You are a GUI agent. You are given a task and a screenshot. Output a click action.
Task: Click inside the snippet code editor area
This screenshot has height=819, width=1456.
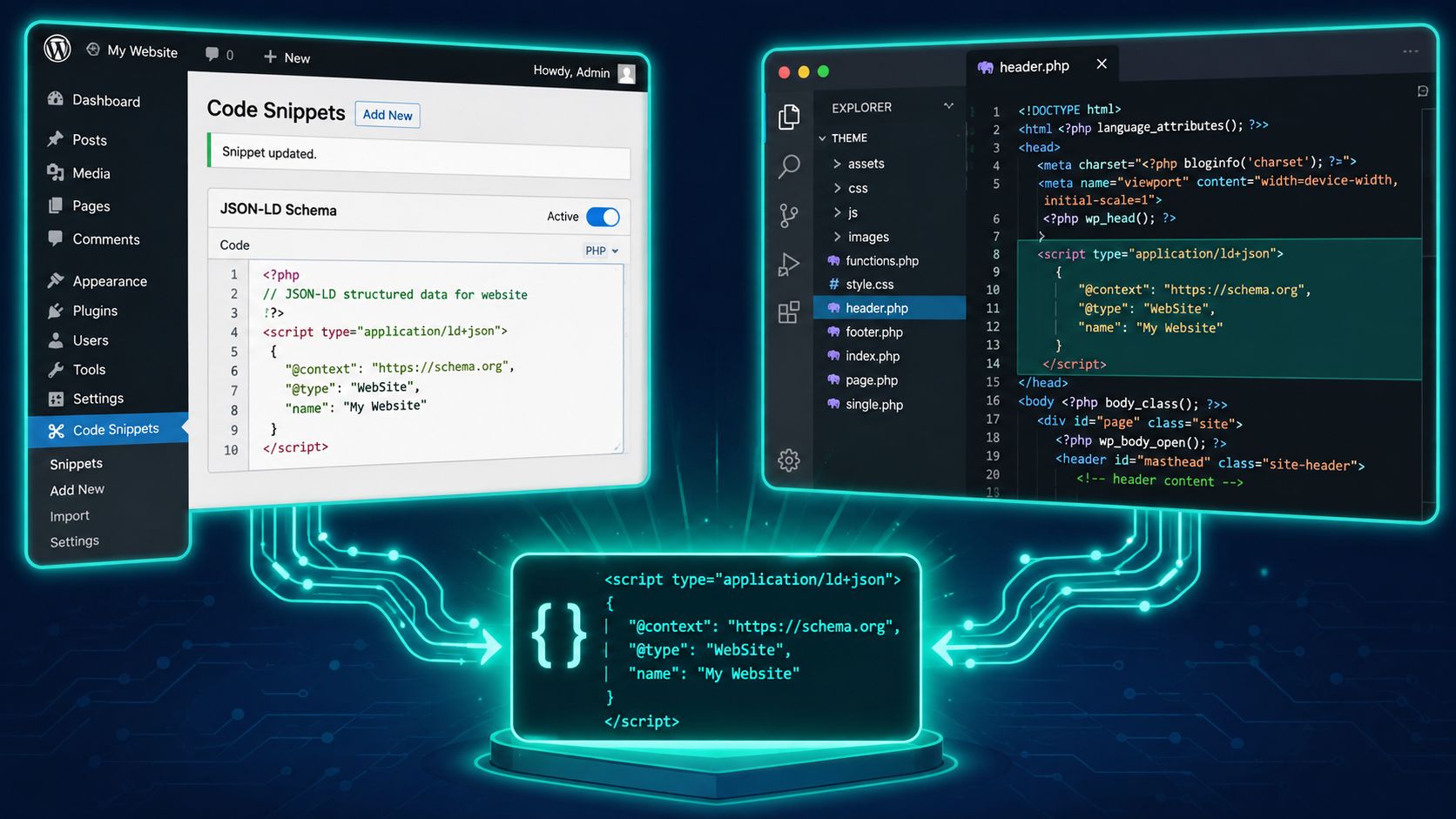(435, 361)
